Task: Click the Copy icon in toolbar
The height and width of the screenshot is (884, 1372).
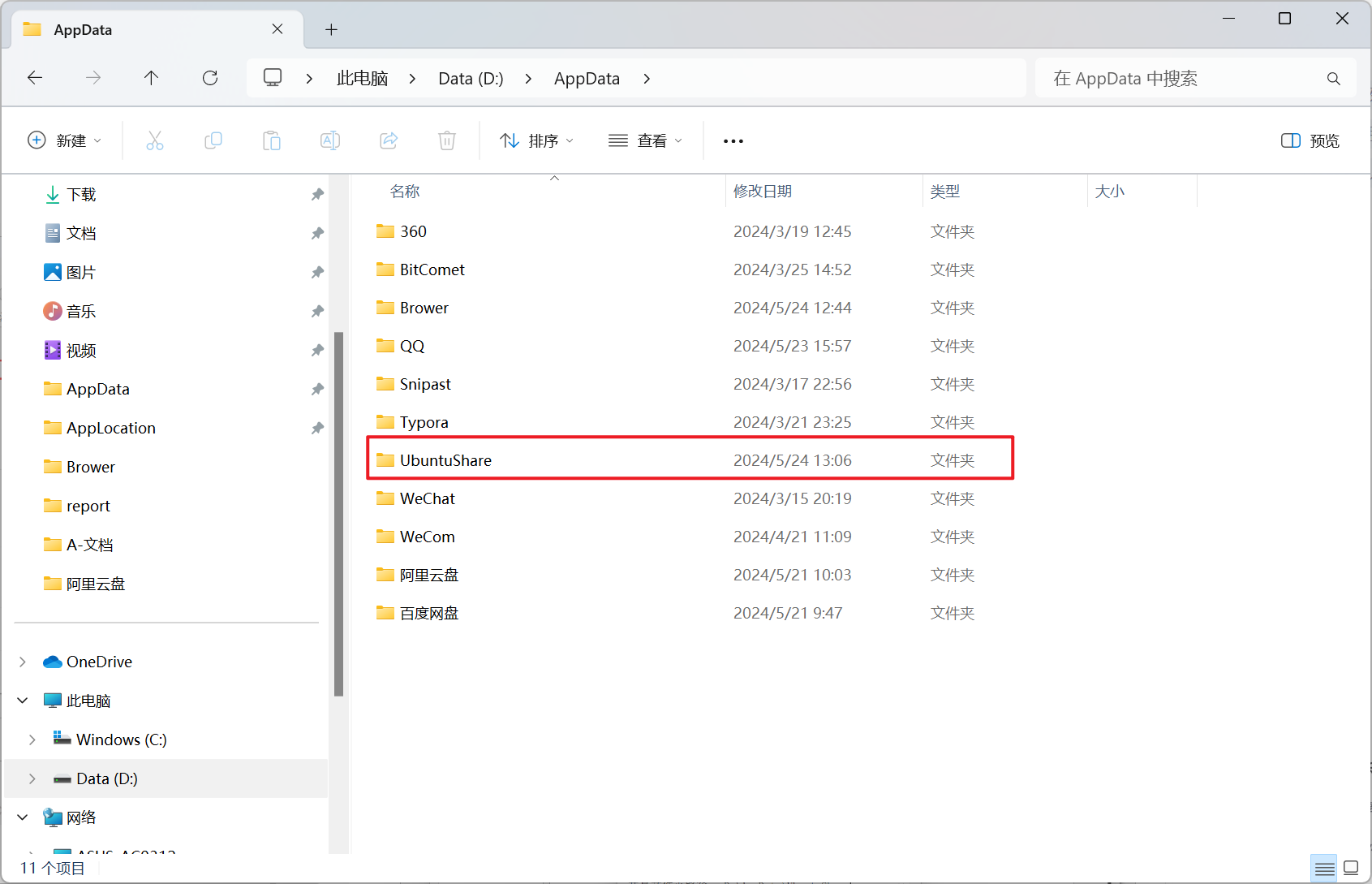Action: tap(213, 140)
